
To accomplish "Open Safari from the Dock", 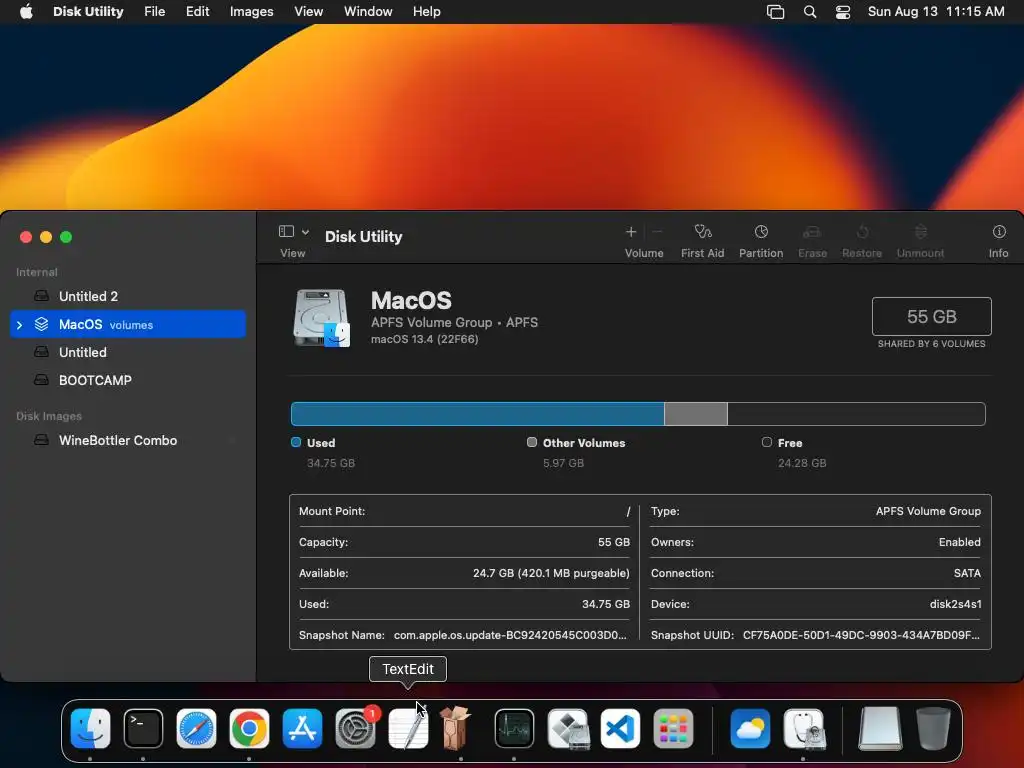I will point(196,728).
